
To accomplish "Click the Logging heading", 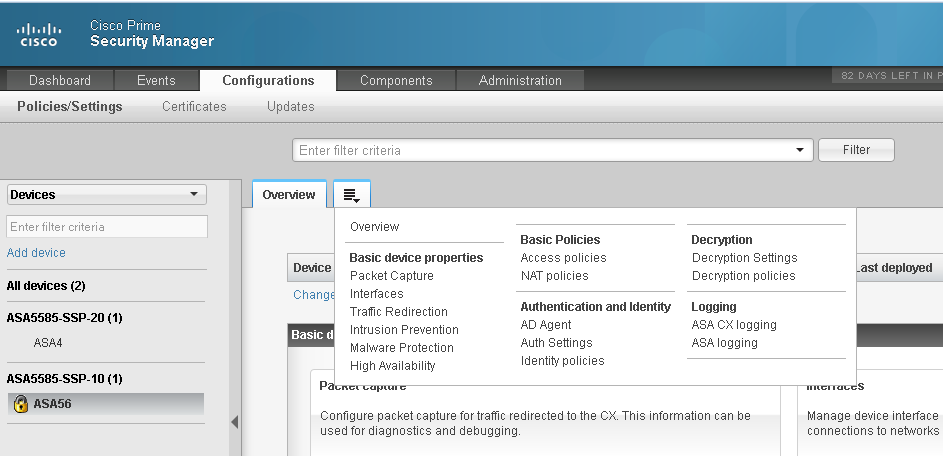I will (713, 307).
